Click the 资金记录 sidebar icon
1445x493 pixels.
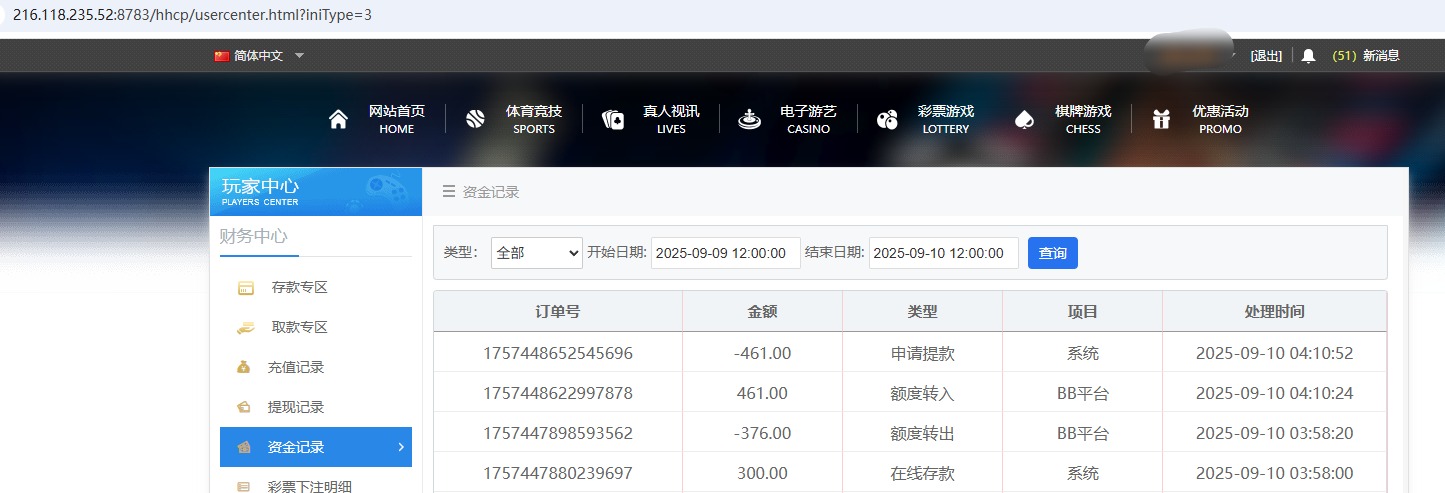(243, 448)
